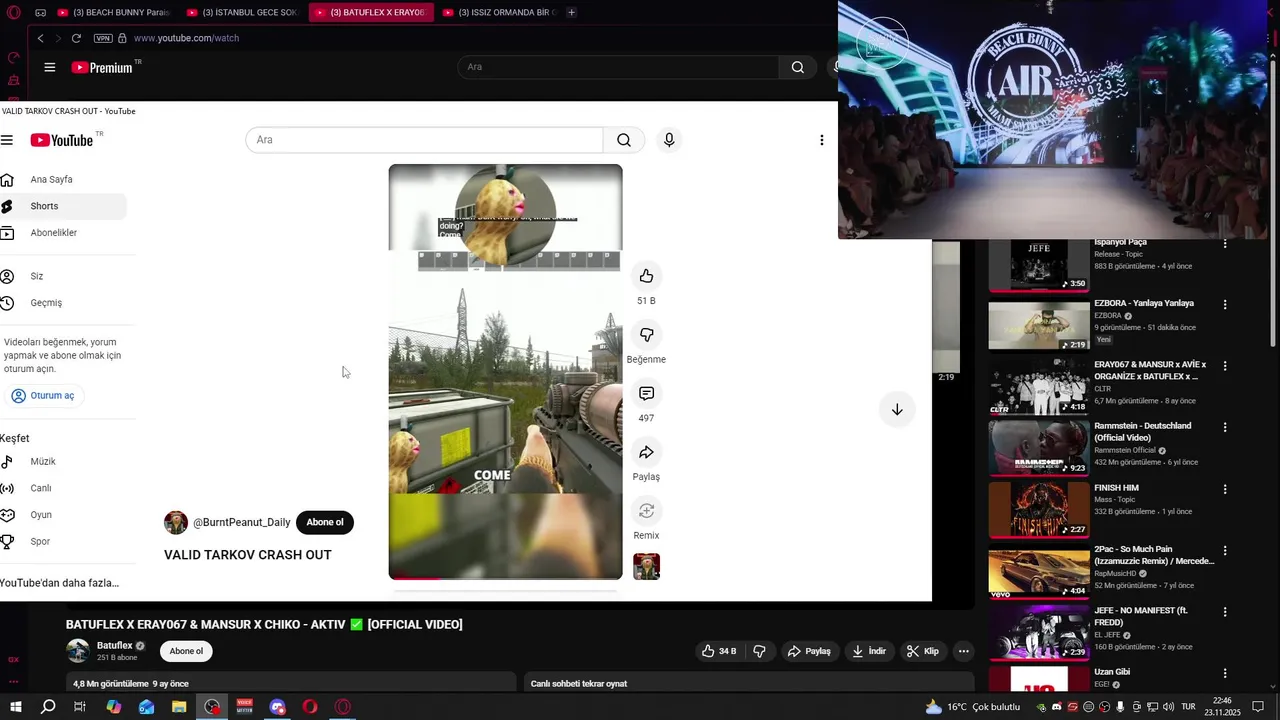
Task: Like the Short with 51 B likes
Action: click(646, 276)
